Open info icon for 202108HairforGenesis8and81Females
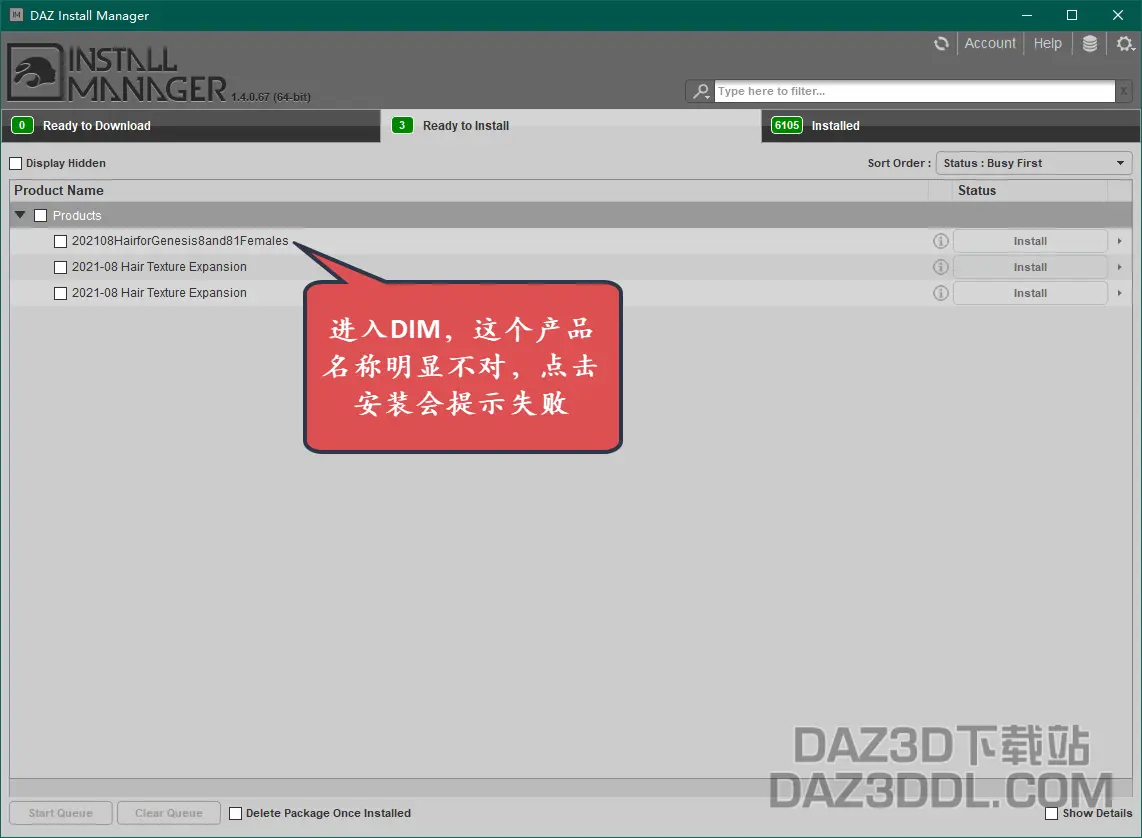The height and width of the screenshot is (838, 1142). pyautogui.click(x=940, y=241)
